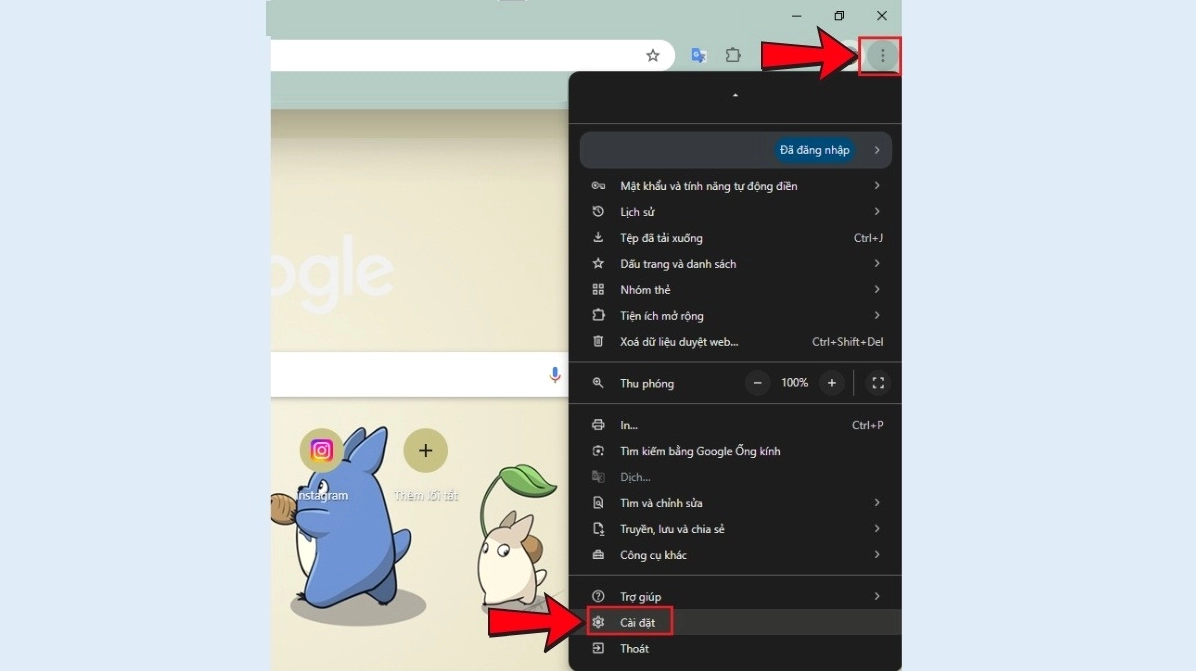Expand Mật khẩu và tính năng tự động điền

tap(735, 186)
